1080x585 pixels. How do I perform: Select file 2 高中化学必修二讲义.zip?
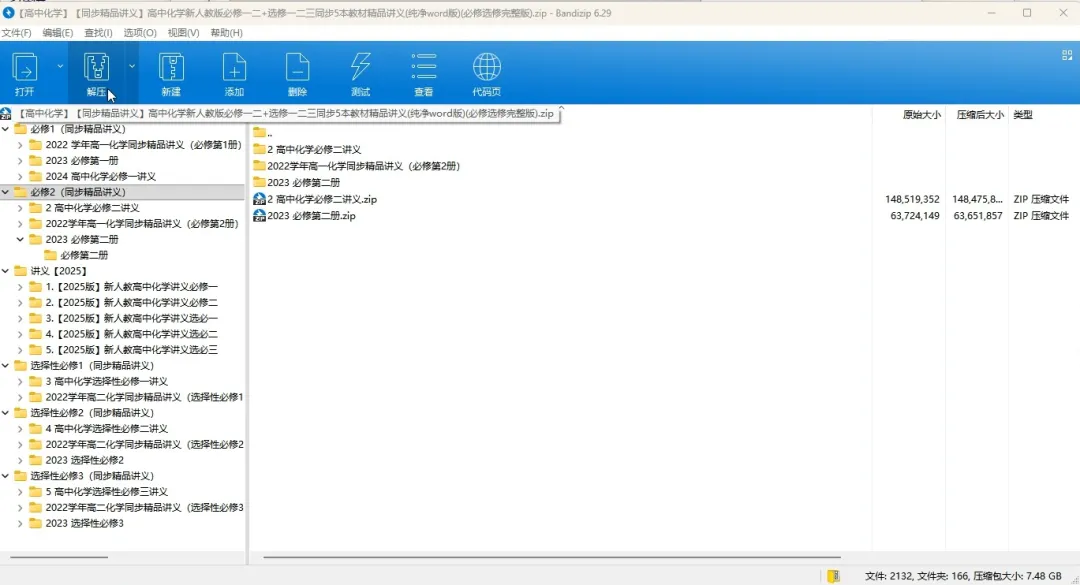(322, 199)
